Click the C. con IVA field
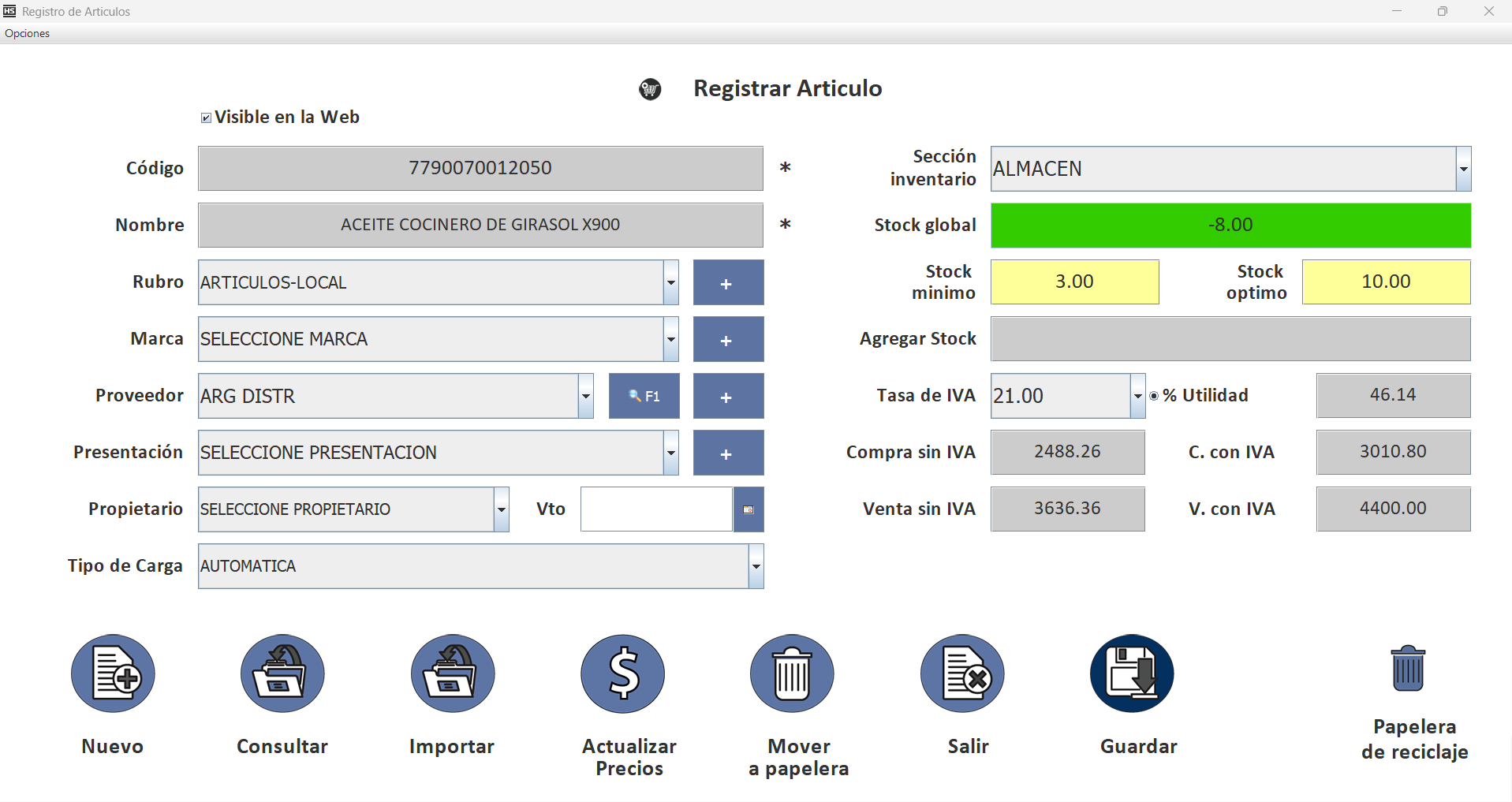The image size is (1512, 802). [x=1393, y=452]
